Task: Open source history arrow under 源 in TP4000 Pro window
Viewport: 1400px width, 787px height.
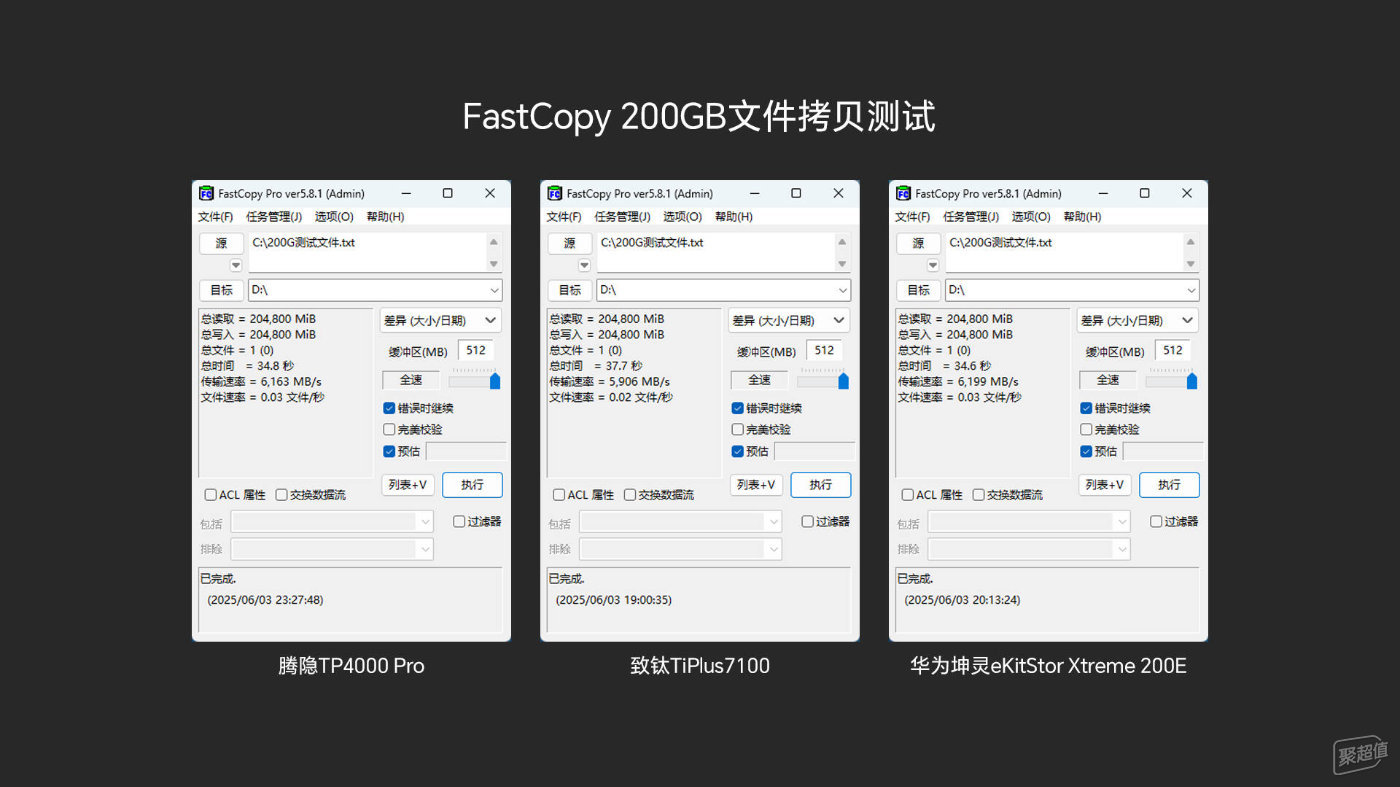Action: pyautogui.click(x=236, y=265)
